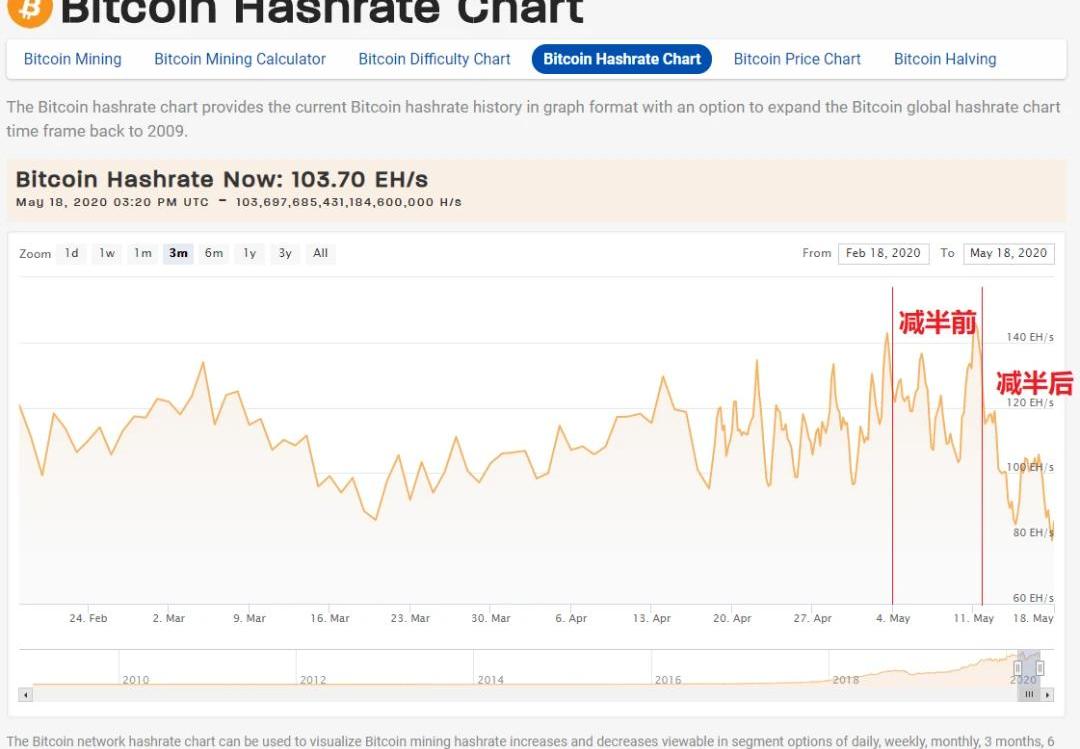Zoom chart to 1y
This screenshot has height=749, width=1080.
pos(249,254)
